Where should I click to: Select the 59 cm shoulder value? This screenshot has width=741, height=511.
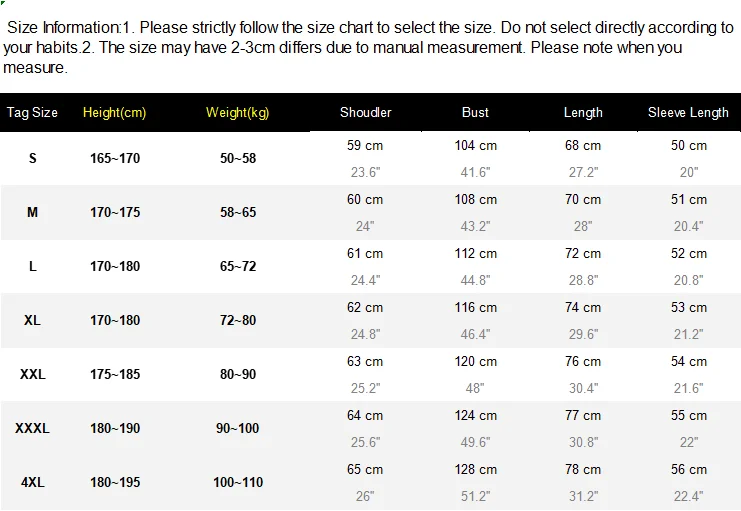[x=365, y=145]
